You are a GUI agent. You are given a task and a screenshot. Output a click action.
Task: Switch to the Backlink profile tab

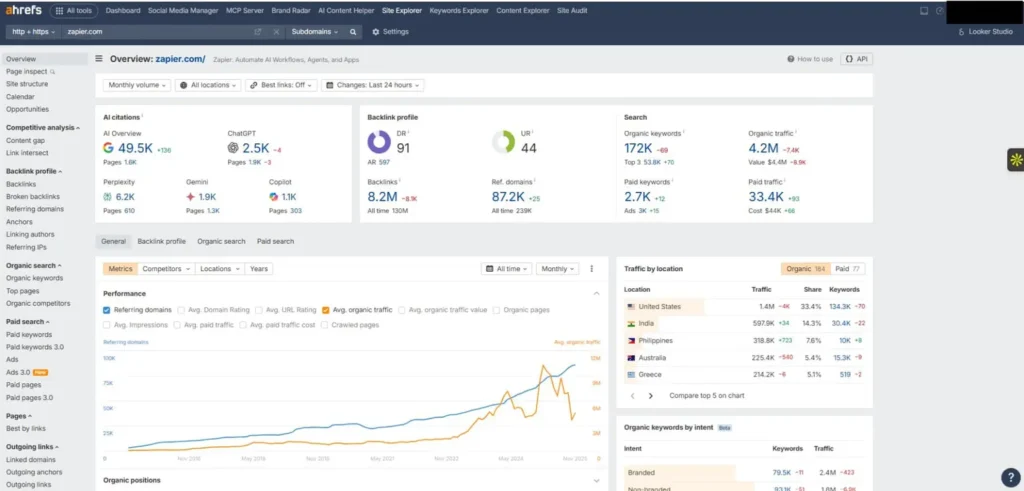161,241
